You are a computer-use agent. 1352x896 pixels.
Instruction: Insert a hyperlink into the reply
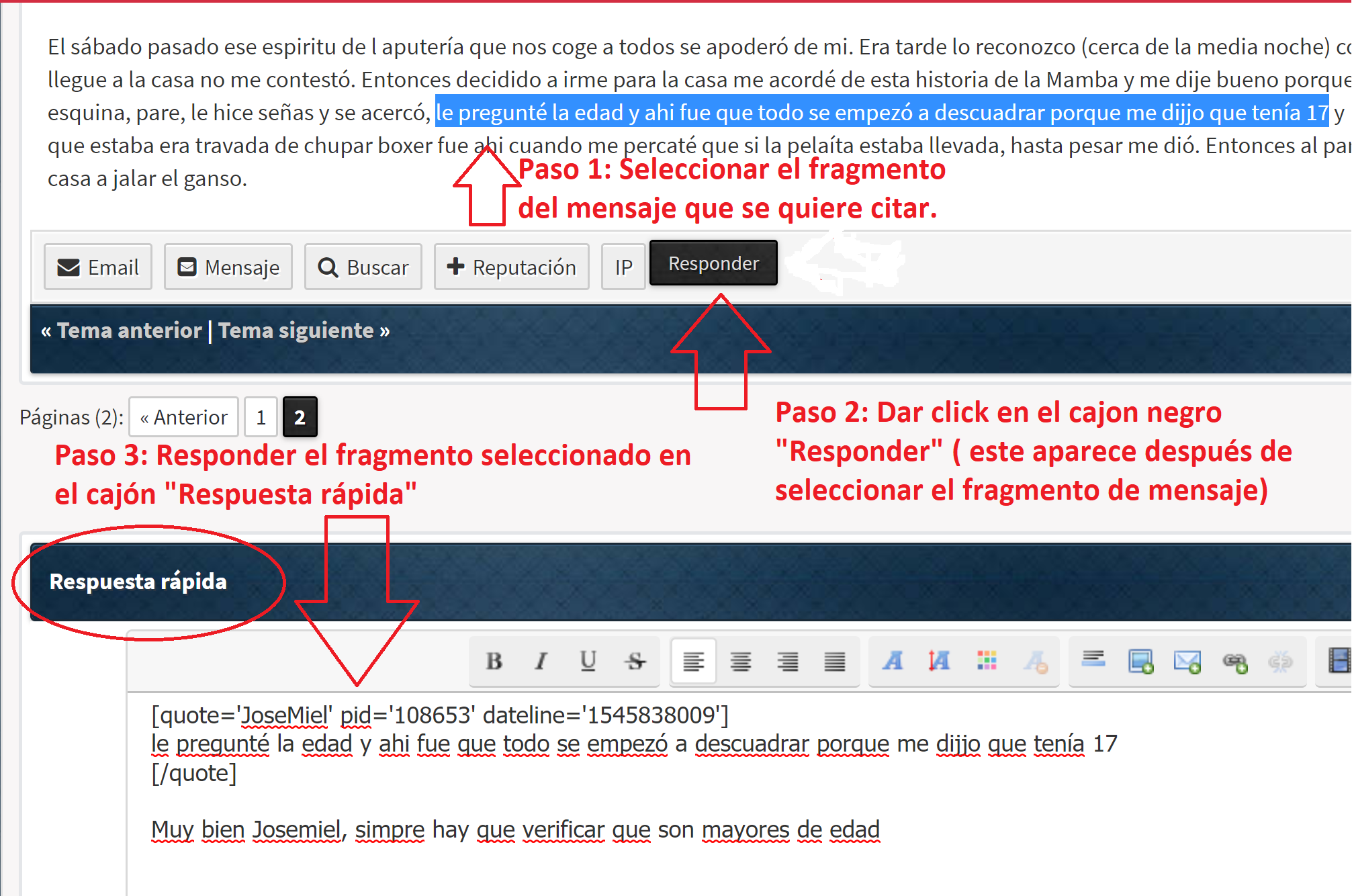[1234, 662]
